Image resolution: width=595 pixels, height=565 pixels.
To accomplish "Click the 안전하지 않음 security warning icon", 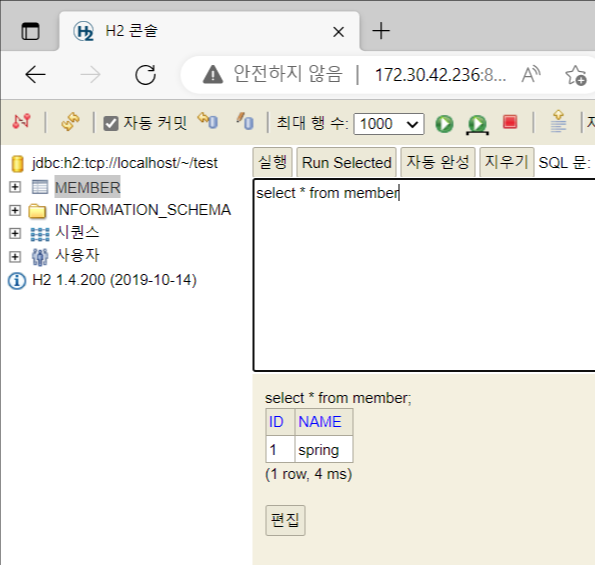I will (213, 74).
